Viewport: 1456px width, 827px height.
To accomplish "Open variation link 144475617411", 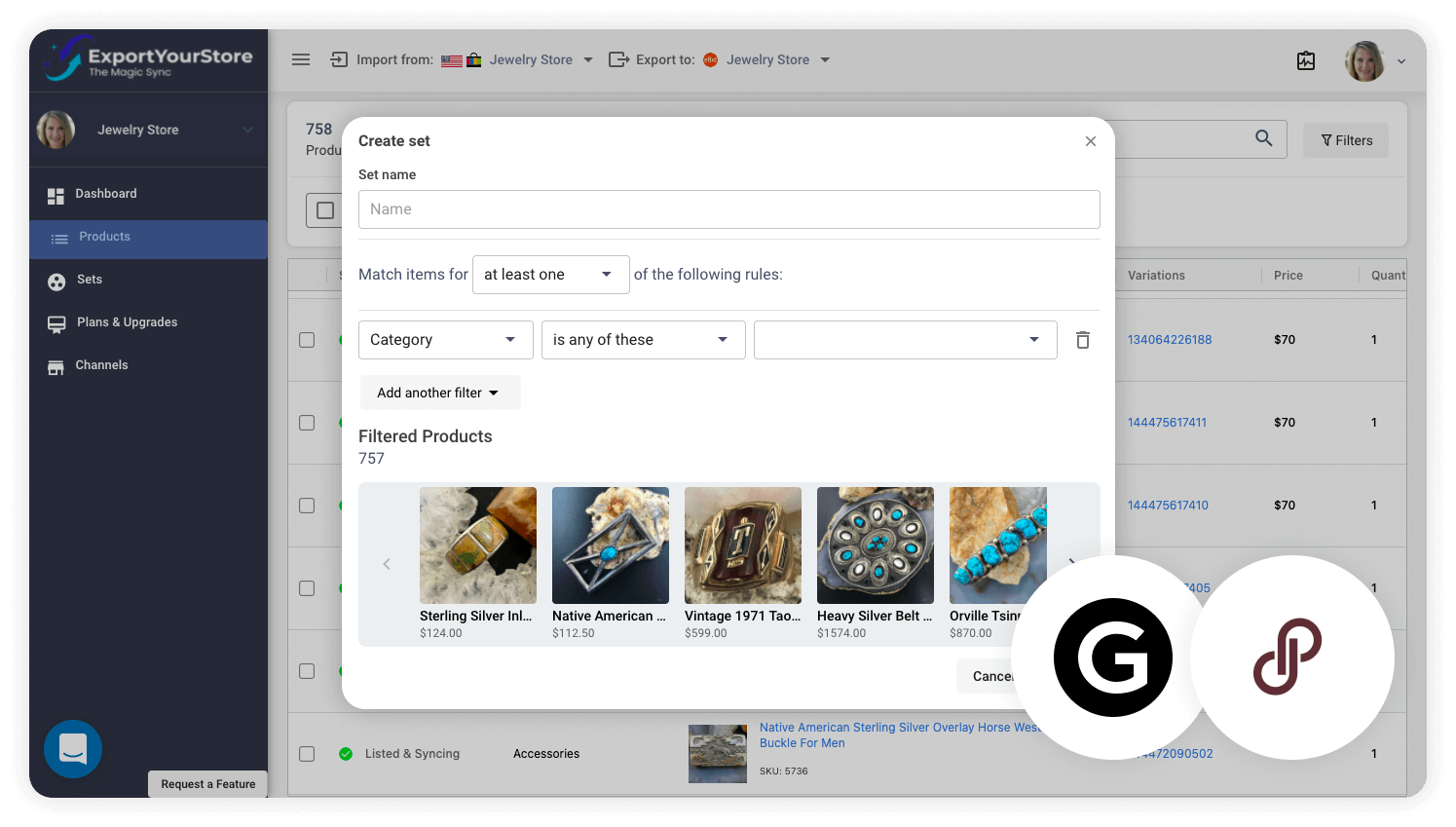I will coord(1167,423).
